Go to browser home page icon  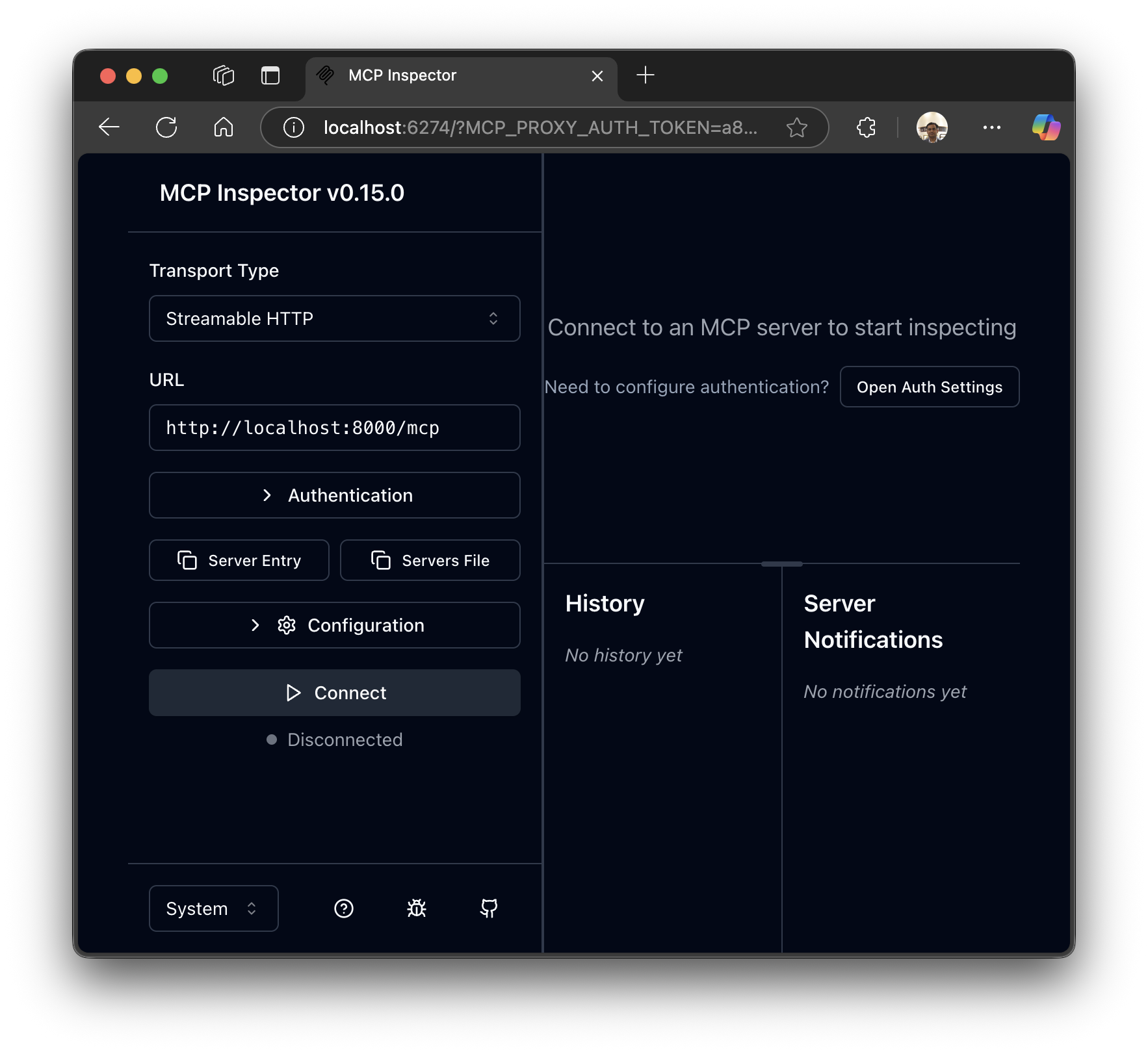[223, 127]
